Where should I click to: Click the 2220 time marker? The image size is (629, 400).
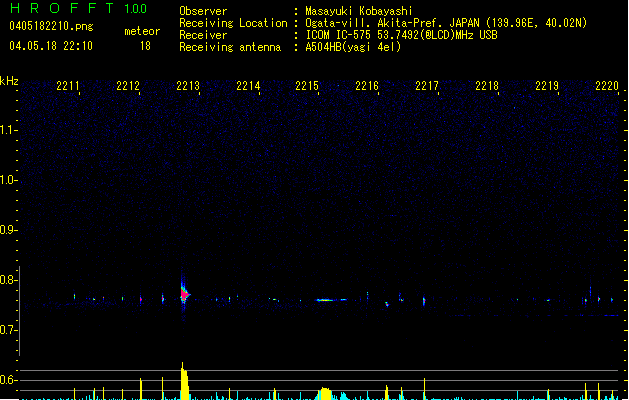click(607, 86)
